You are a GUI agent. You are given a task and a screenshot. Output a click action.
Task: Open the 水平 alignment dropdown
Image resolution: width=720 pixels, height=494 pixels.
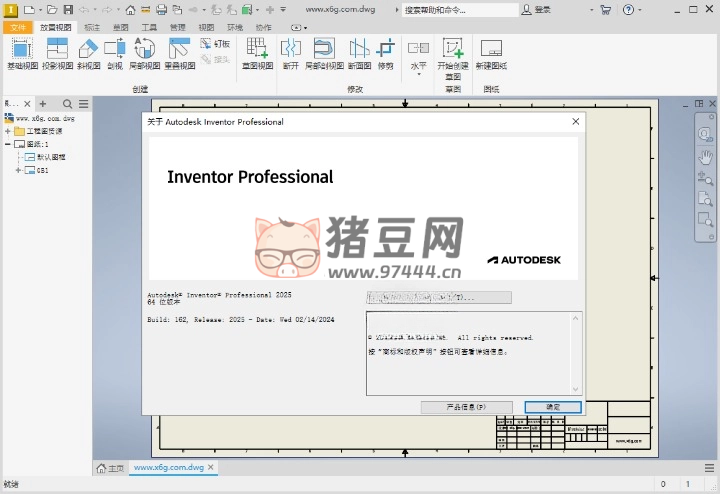point(418,66)
